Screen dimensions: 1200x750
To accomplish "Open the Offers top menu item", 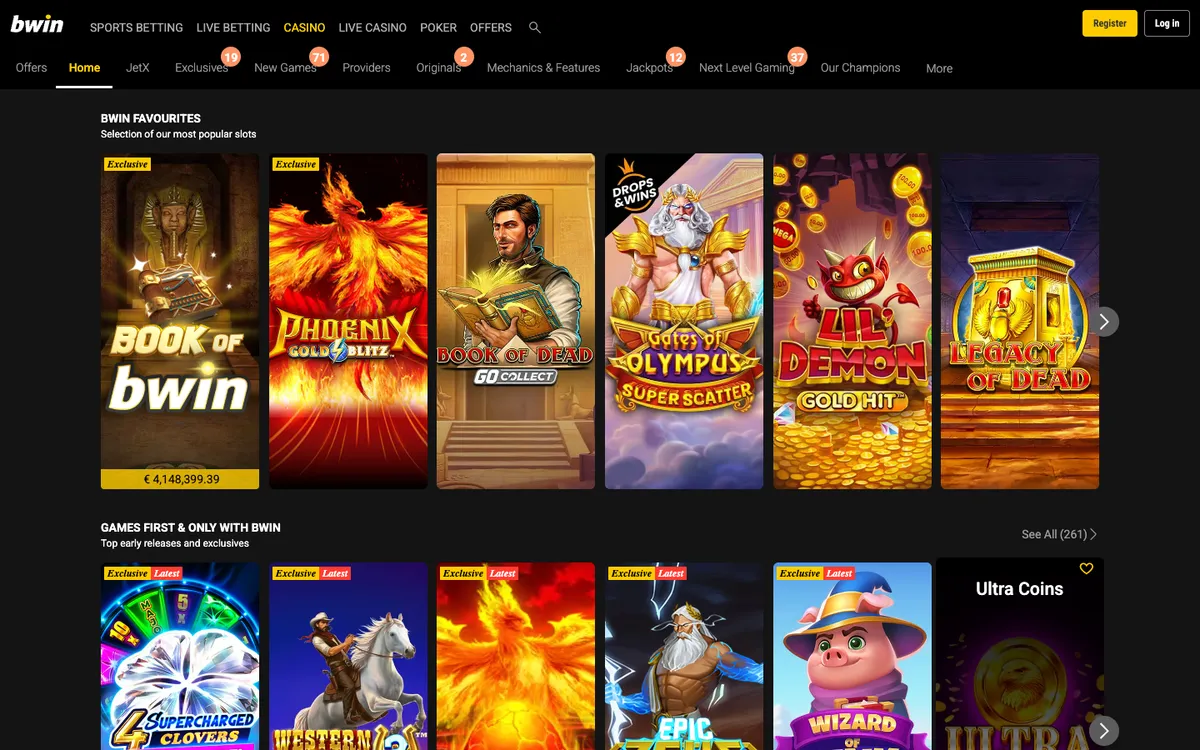I will pyautogui.click(x=491, y=28).
